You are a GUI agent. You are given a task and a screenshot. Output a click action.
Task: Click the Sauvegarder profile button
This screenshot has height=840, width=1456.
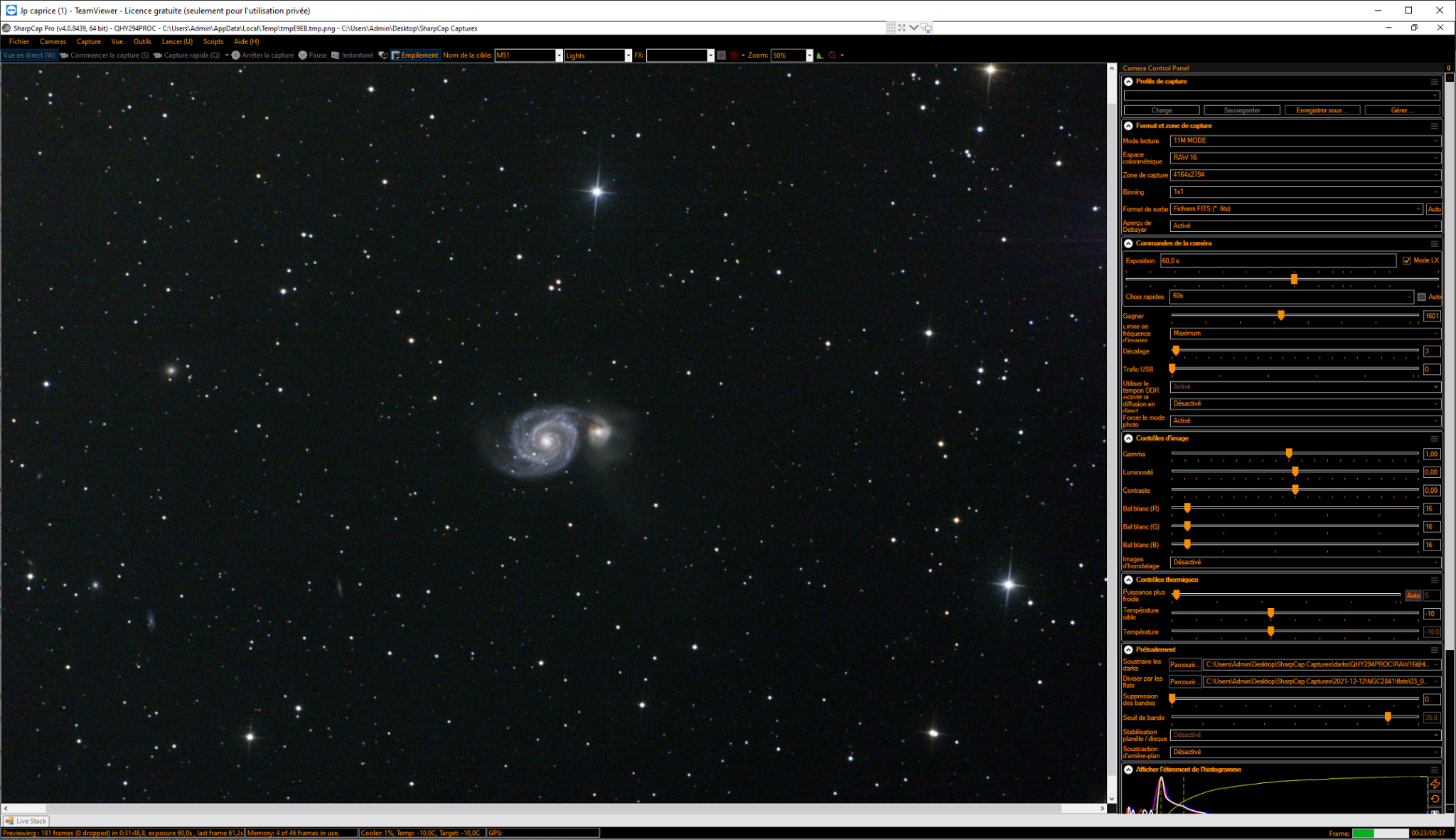coord(1242,110)
